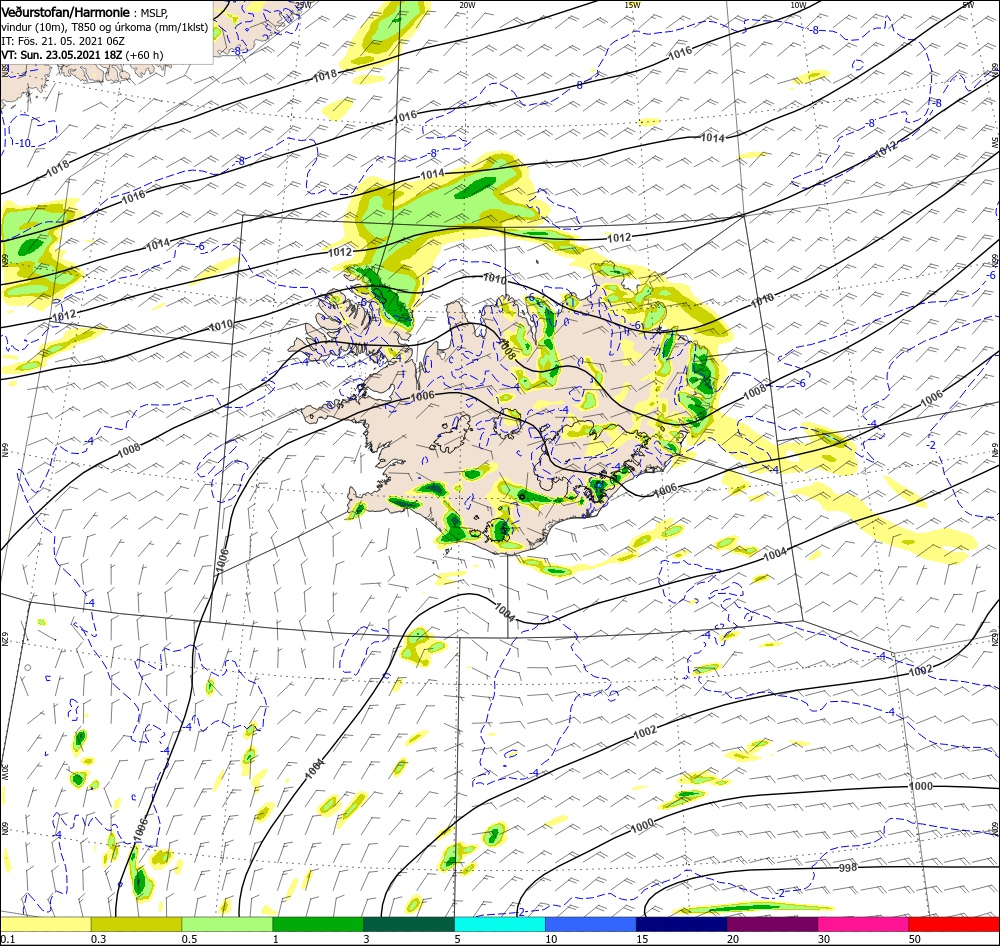Click the legend value '1' under the color bar
1000x946 pixels.
tap(276, 939)
